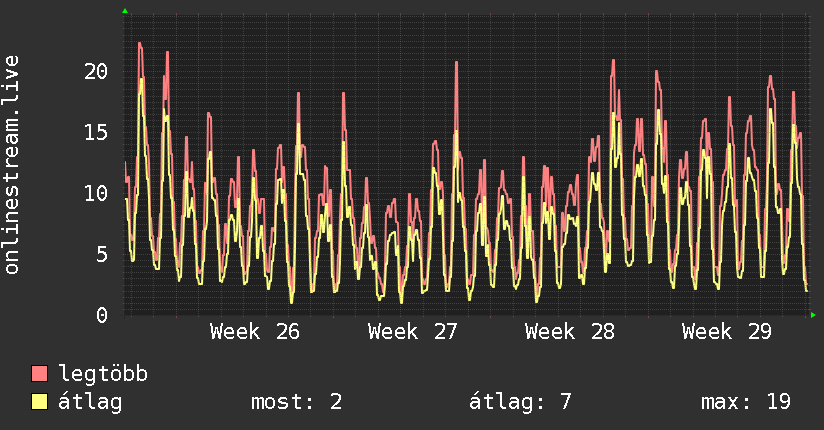Click the legtöbb legend label
The image size is (824, 430).
pos(103,374)
